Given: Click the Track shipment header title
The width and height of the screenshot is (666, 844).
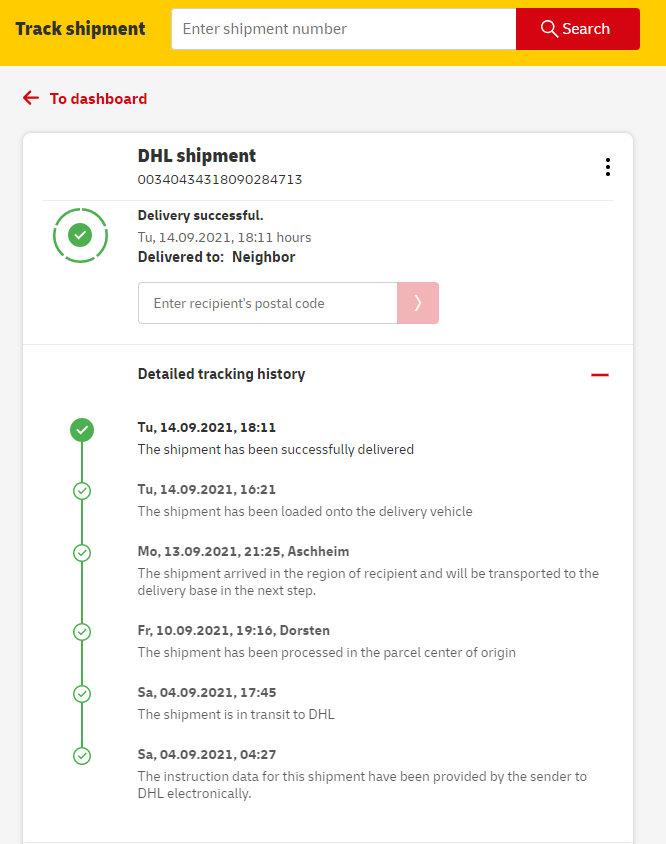Looking at the screenshot, I should [80, 29].
